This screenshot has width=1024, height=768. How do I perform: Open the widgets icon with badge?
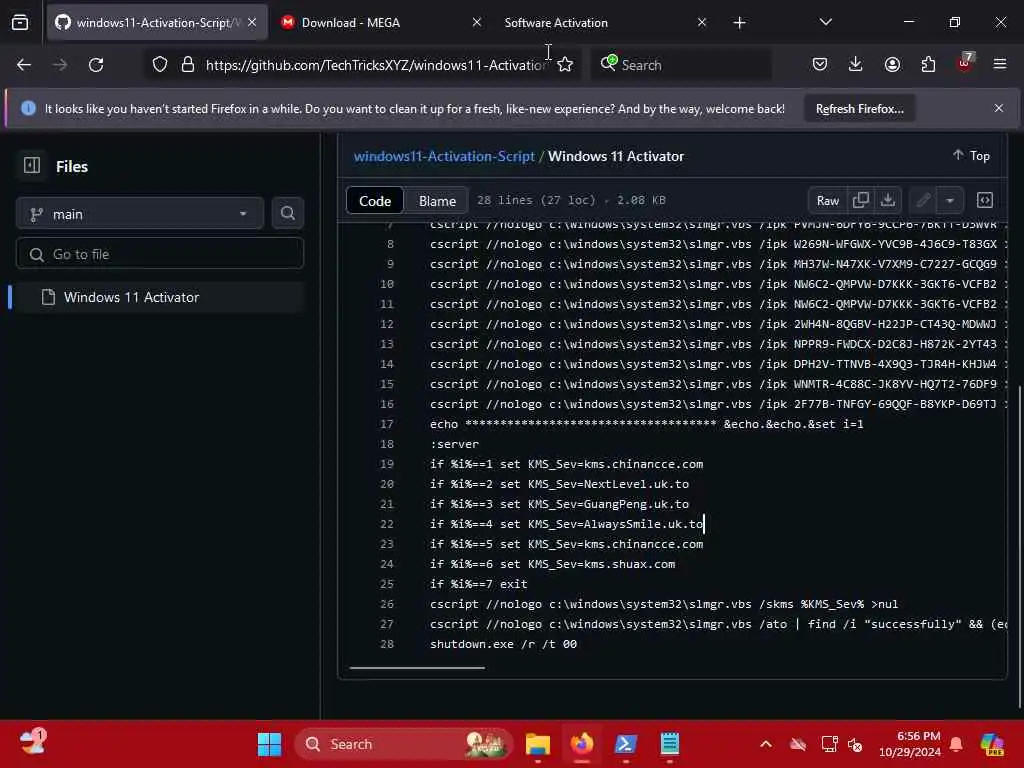point(31,743)
